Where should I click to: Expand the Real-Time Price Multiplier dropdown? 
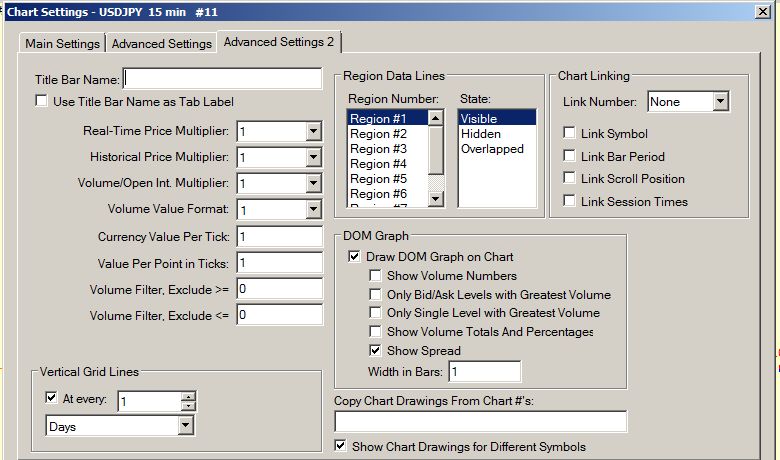(x=313, y=131)
